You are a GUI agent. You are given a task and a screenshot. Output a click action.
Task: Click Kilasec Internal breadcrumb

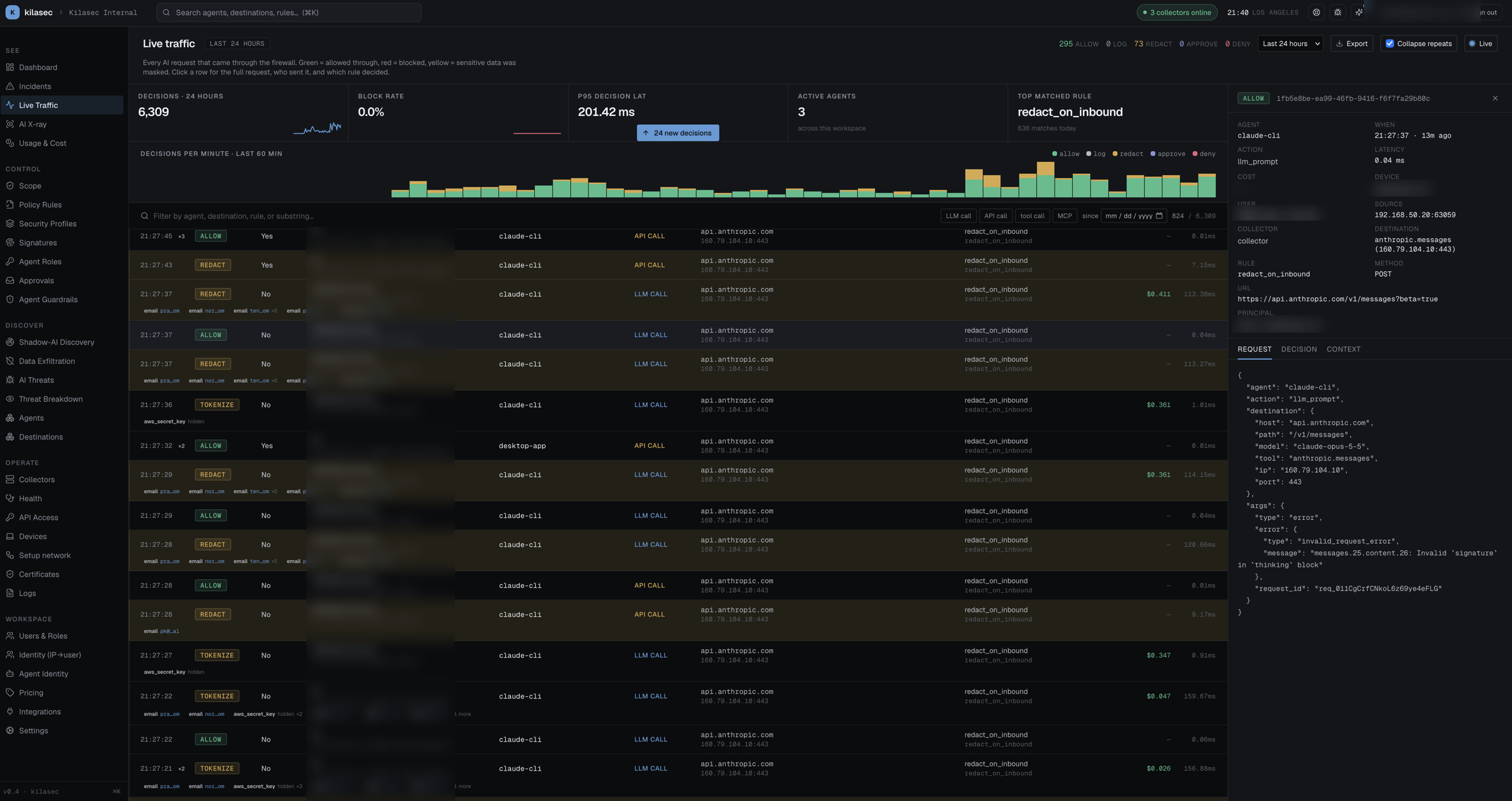pos(103,13)
